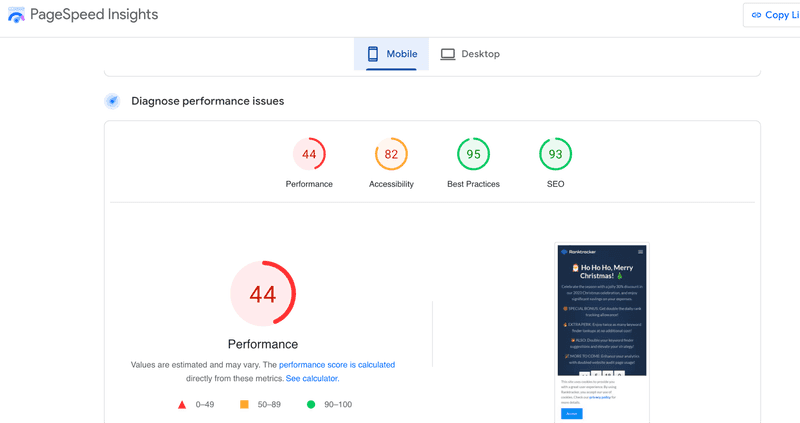
Task: Click the large Performance gauge showing 44
Action: pos(263,293)
